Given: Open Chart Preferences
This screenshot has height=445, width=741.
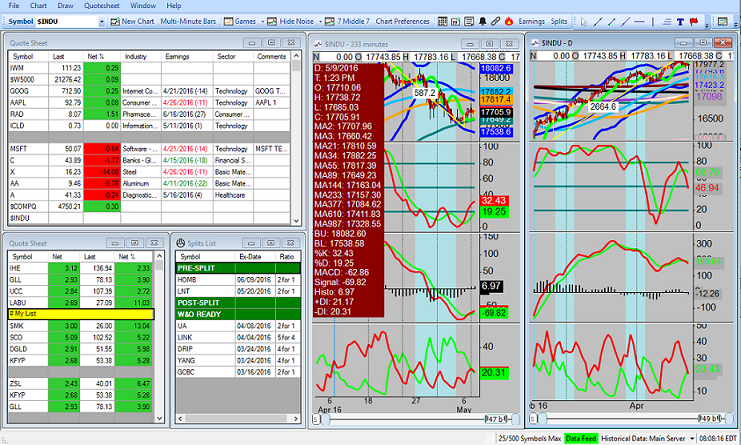Looking at the screenshot, I should (x=402, y=21).
